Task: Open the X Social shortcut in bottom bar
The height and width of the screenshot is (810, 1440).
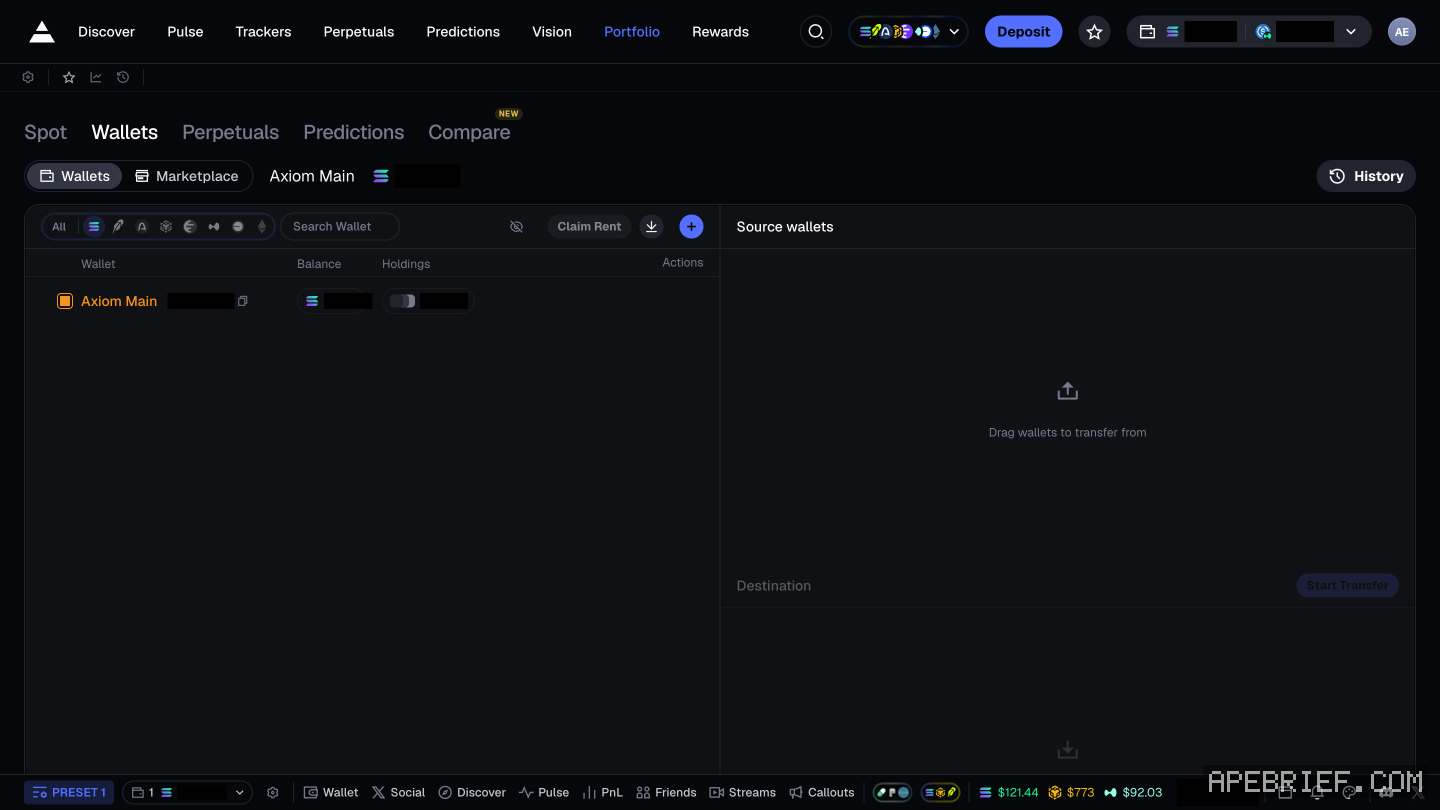Action: [x=398, y=792]
